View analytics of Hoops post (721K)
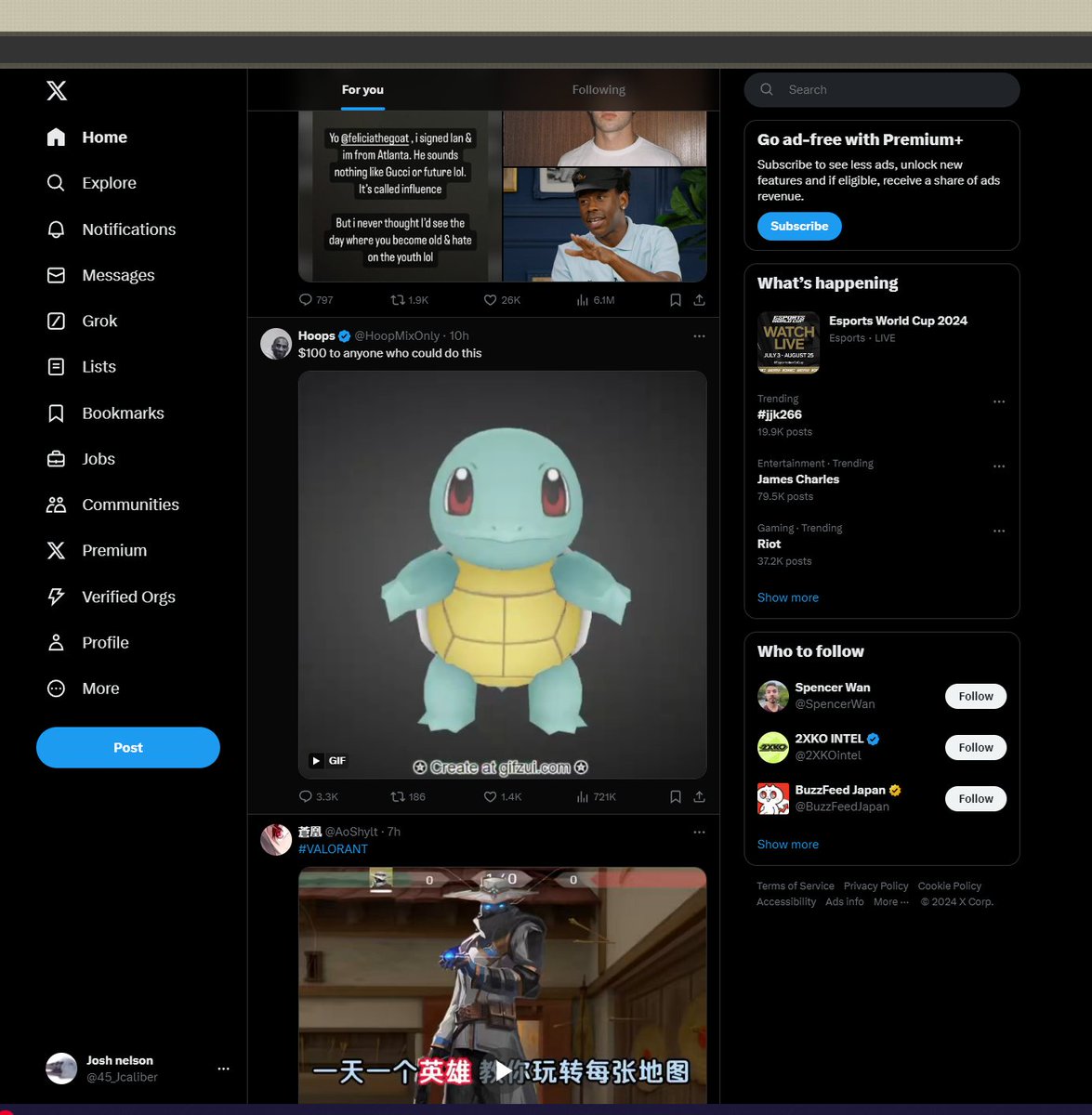1092x1115 pixels. point(596,796)
